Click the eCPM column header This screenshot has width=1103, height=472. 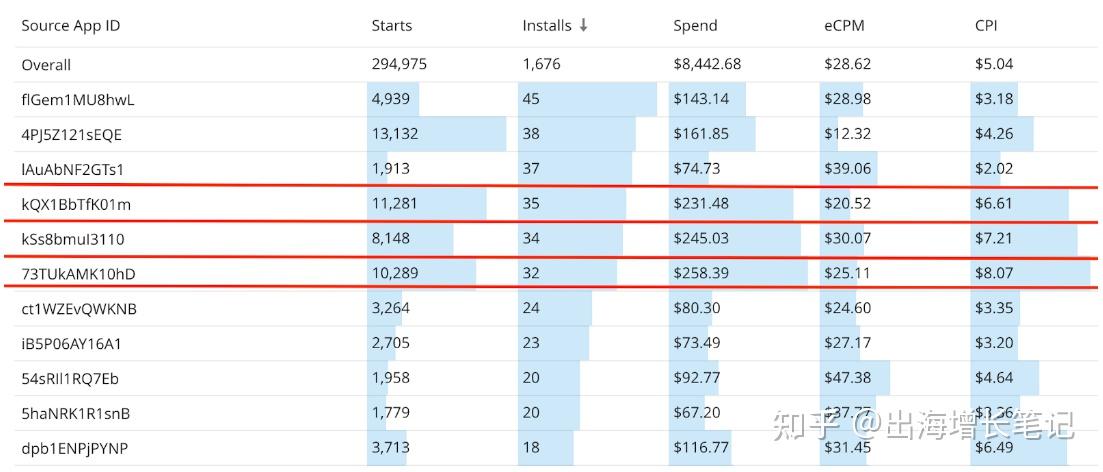click(843, 26)
